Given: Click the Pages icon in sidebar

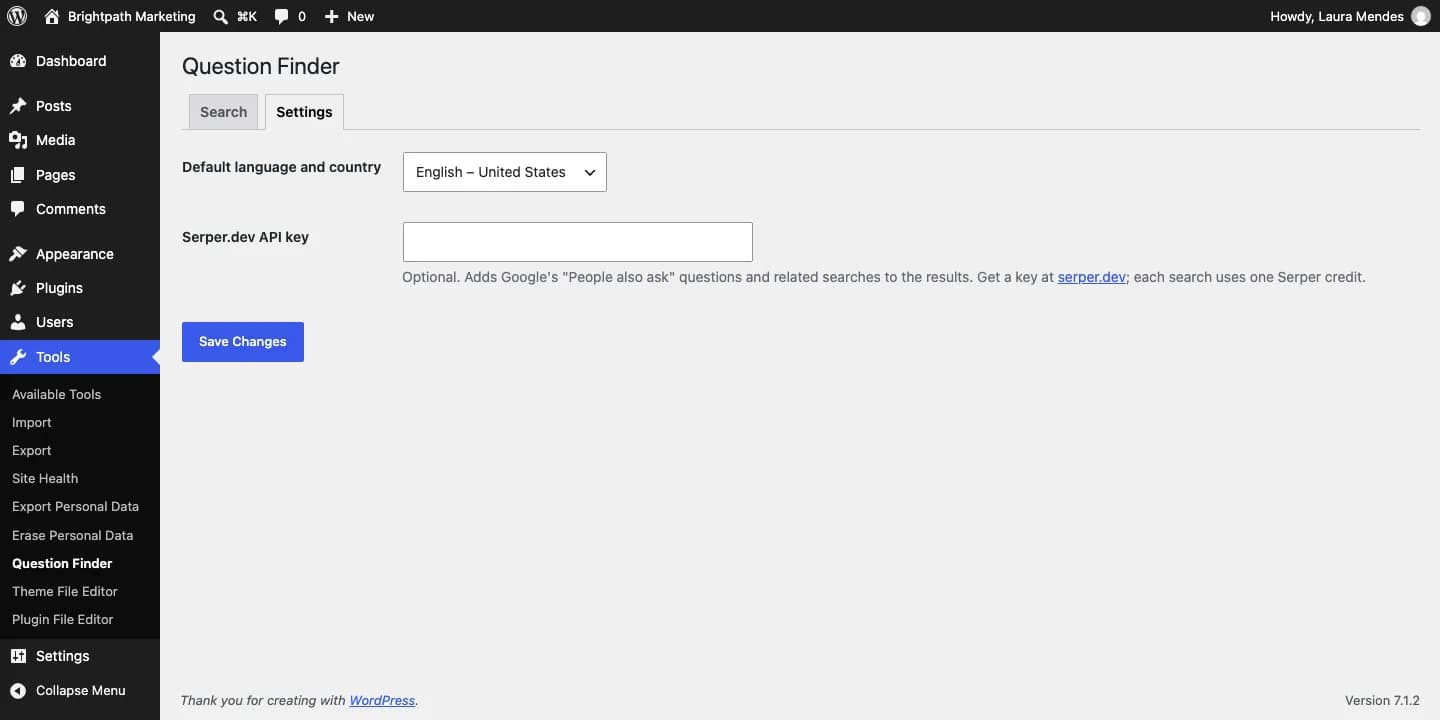Looking at the screenshot, I should point(18,175).
